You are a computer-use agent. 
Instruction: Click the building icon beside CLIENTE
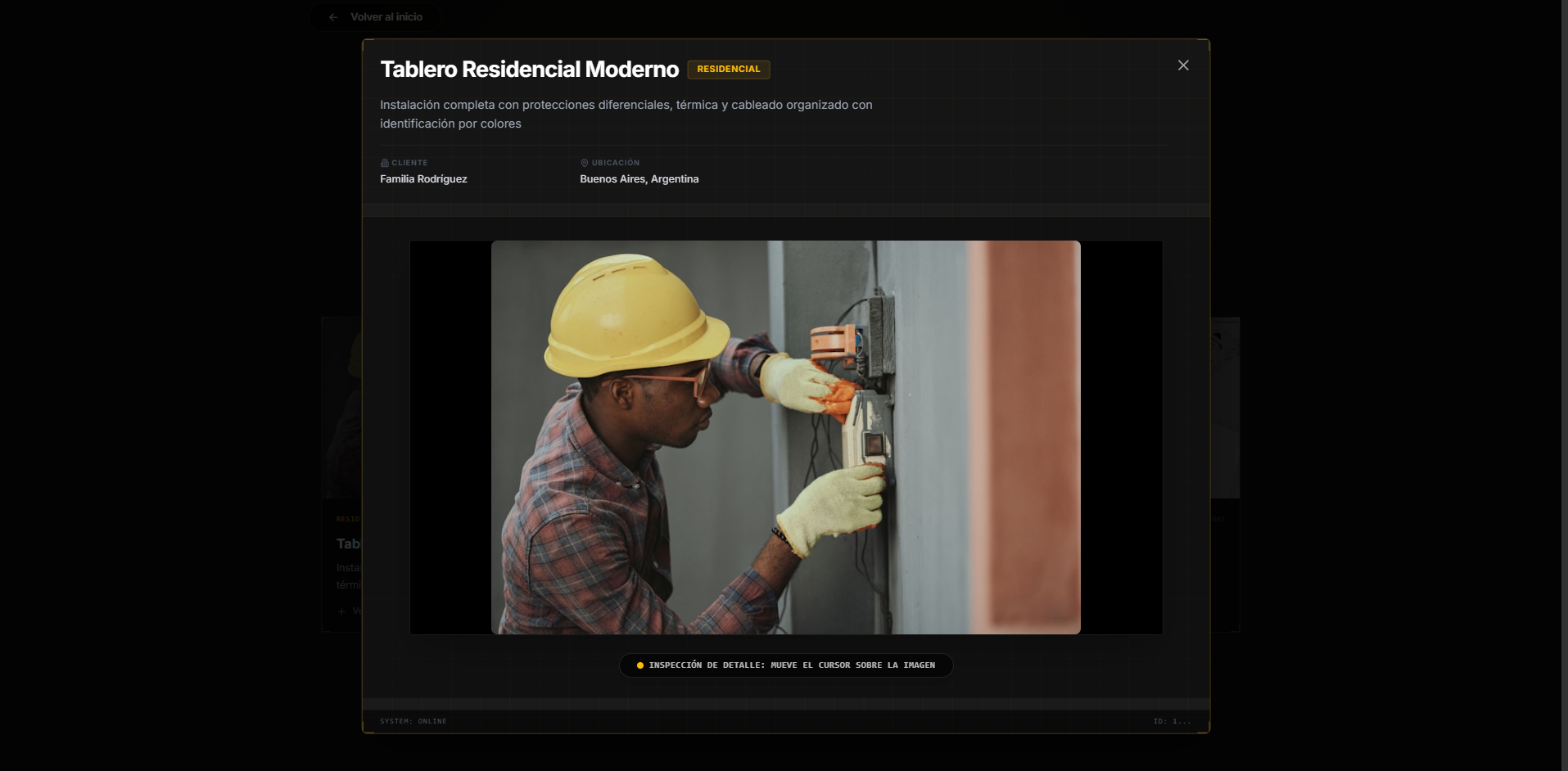coord(385,163)
